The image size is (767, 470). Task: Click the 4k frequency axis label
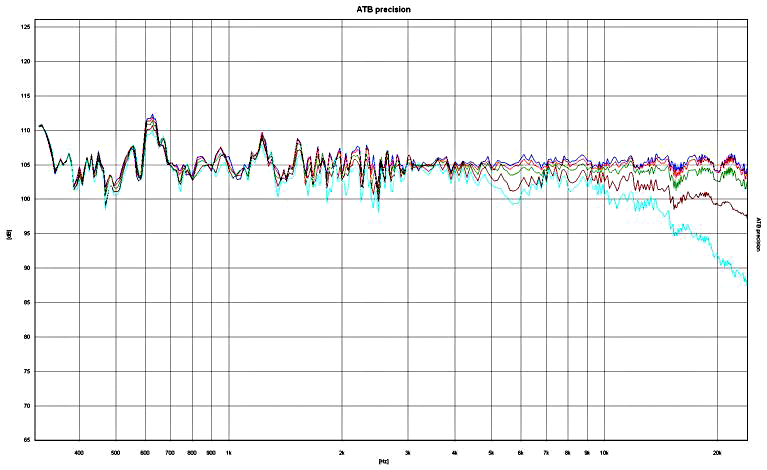[x=454, y=452]
